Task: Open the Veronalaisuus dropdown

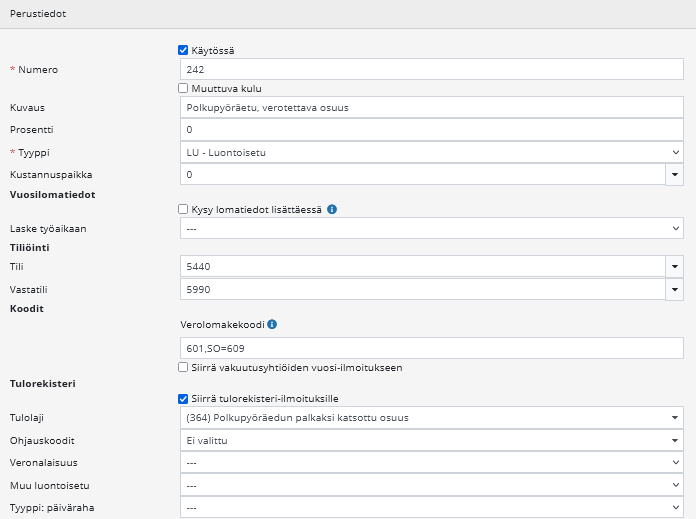Action: (430, 462)
